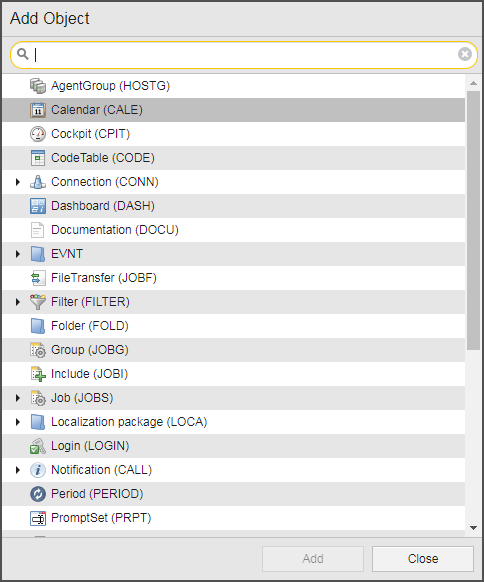Expand the Filter (FILTER) node
The image size is (484, 582).
click(17, 302)
